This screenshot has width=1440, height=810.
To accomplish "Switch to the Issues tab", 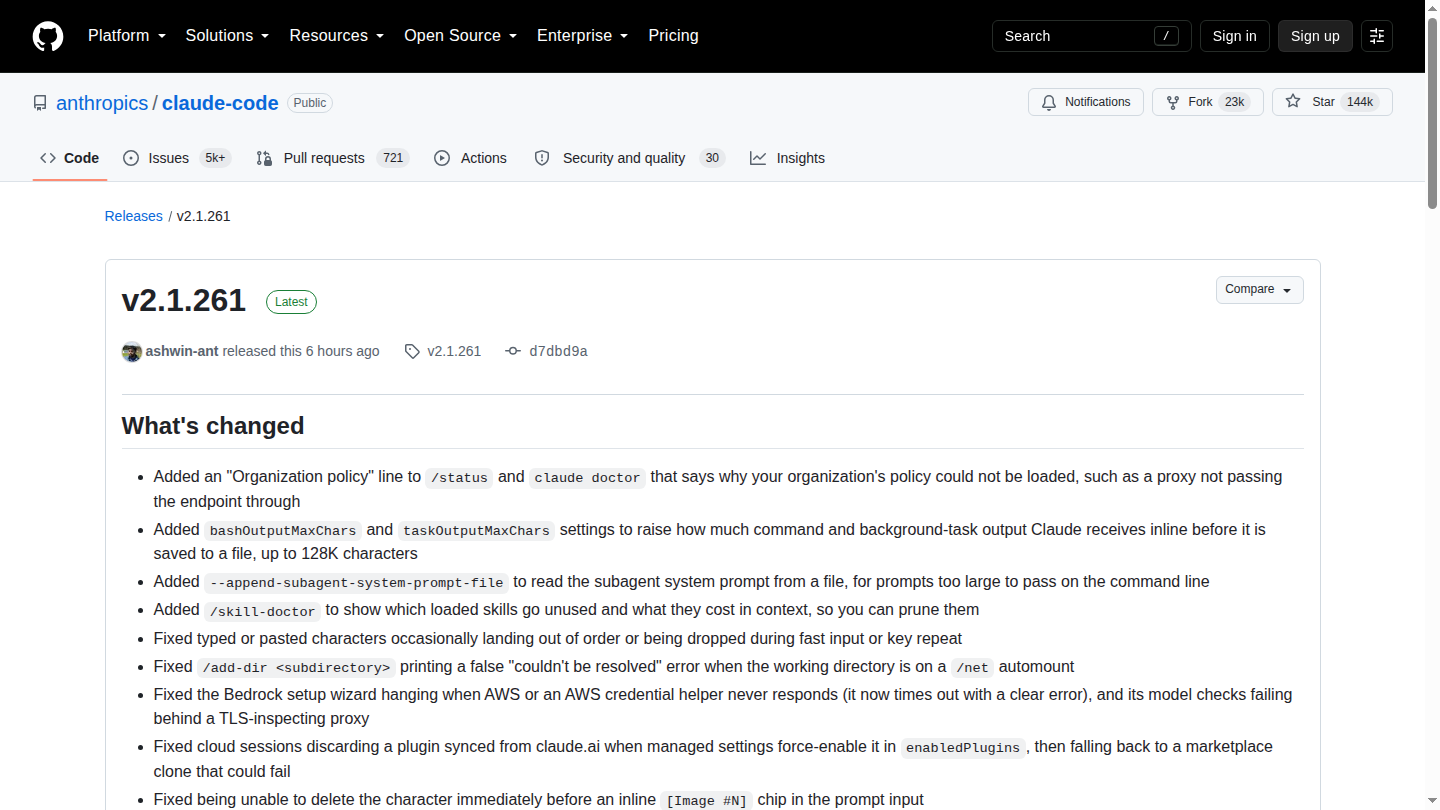I will click(x=177, y=158).
